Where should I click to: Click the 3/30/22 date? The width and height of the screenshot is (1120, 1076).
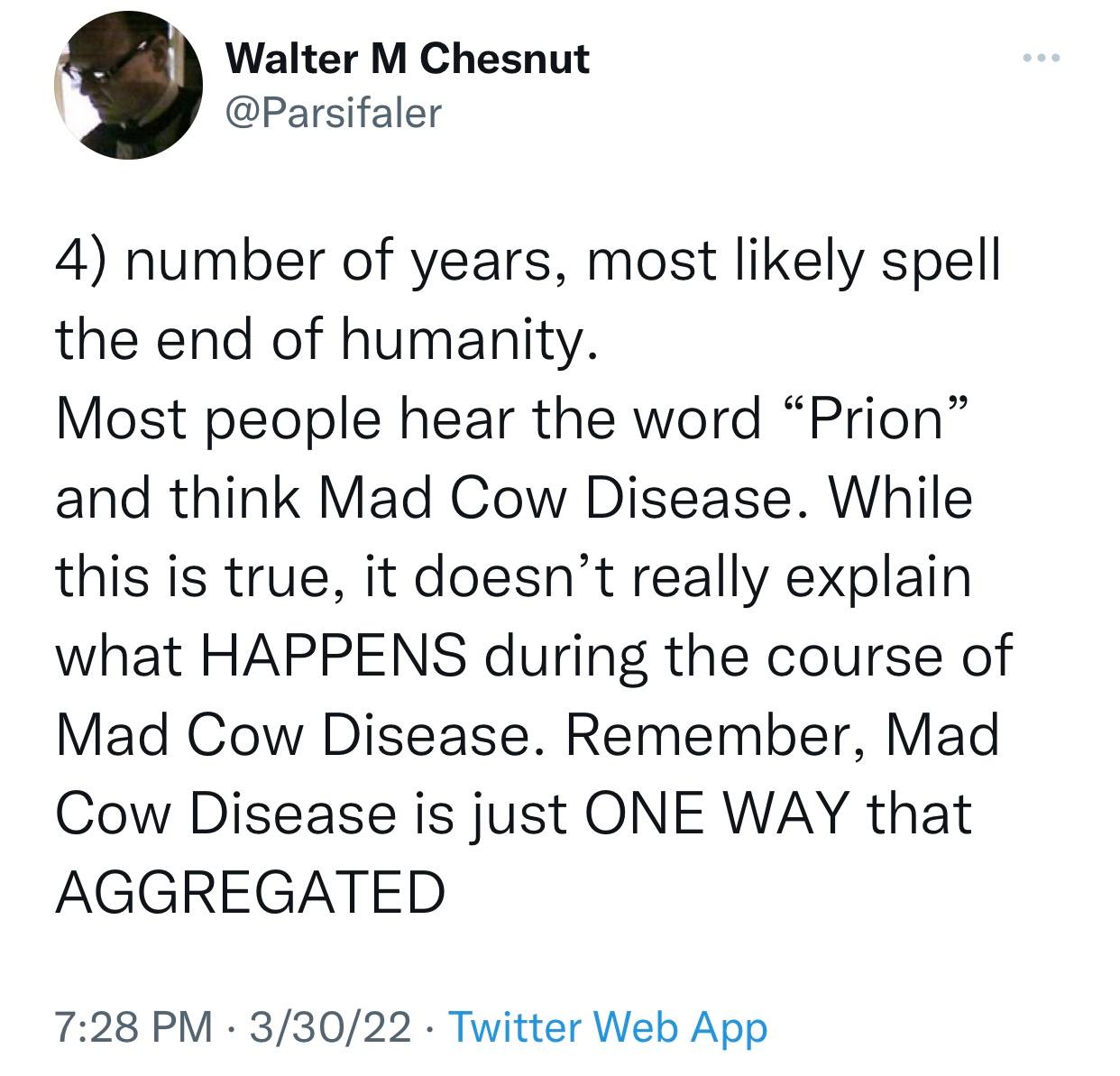point(331,1026)
